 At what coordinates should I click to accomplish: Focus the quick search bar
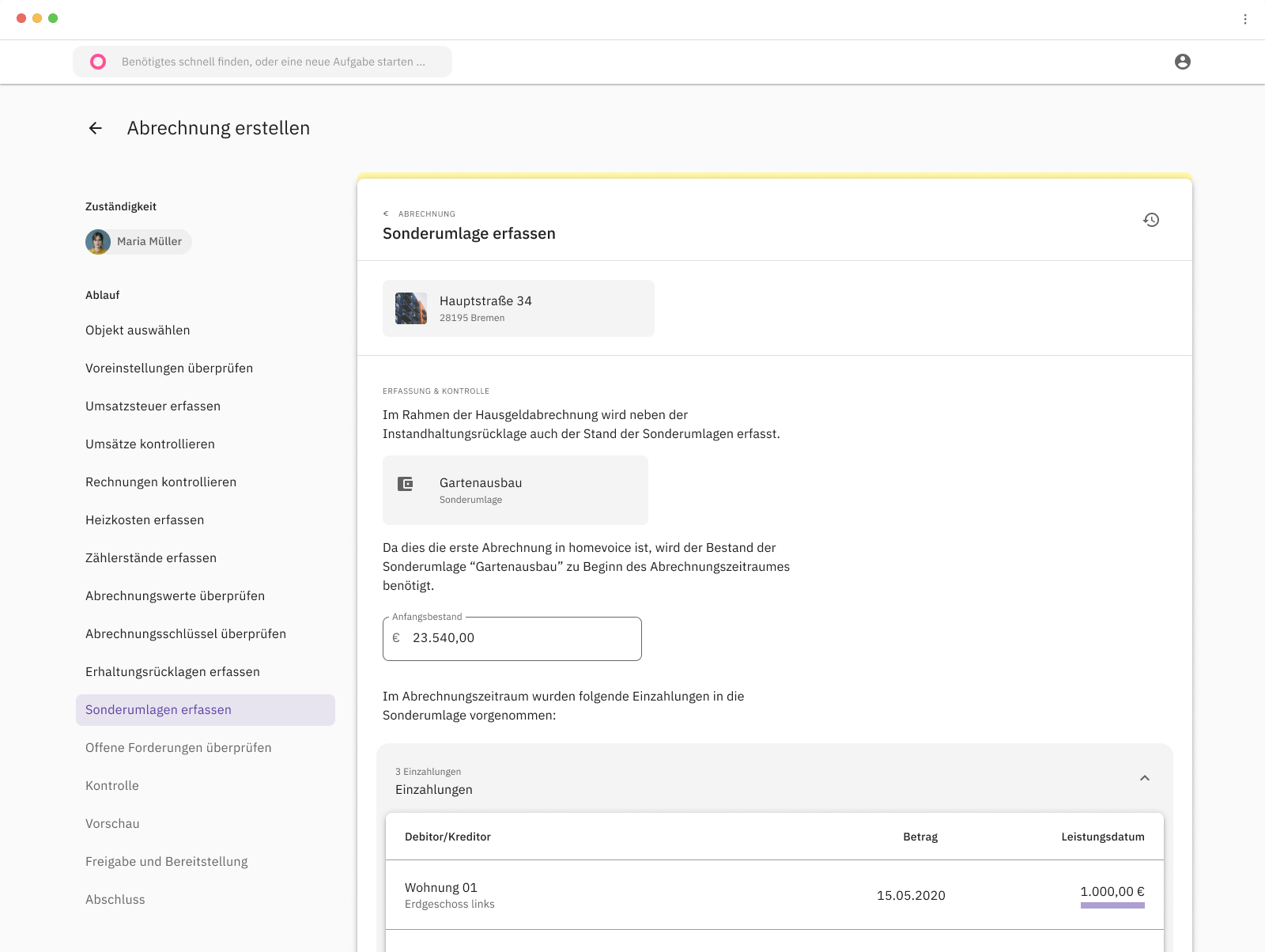pyautogui.click(x=273, y=62)
